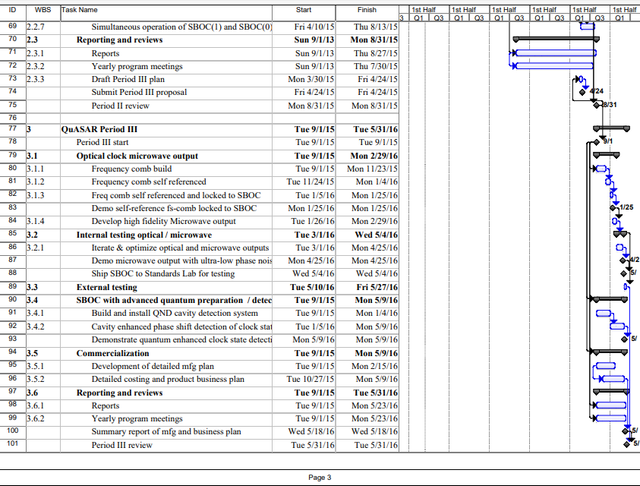Select the 'QuASAR Period III' summary row

point(99,129)
